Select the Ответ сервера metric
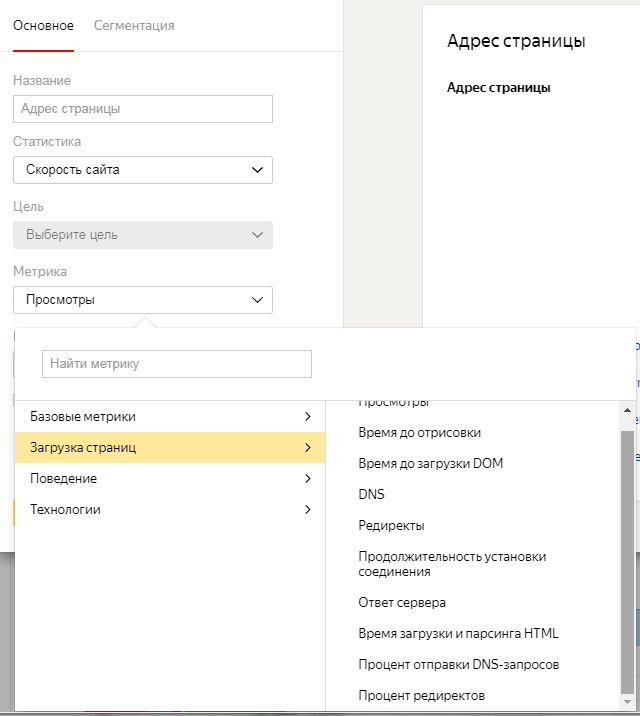The width and height of the screenshot is (640, 716). tap(402, 603)
